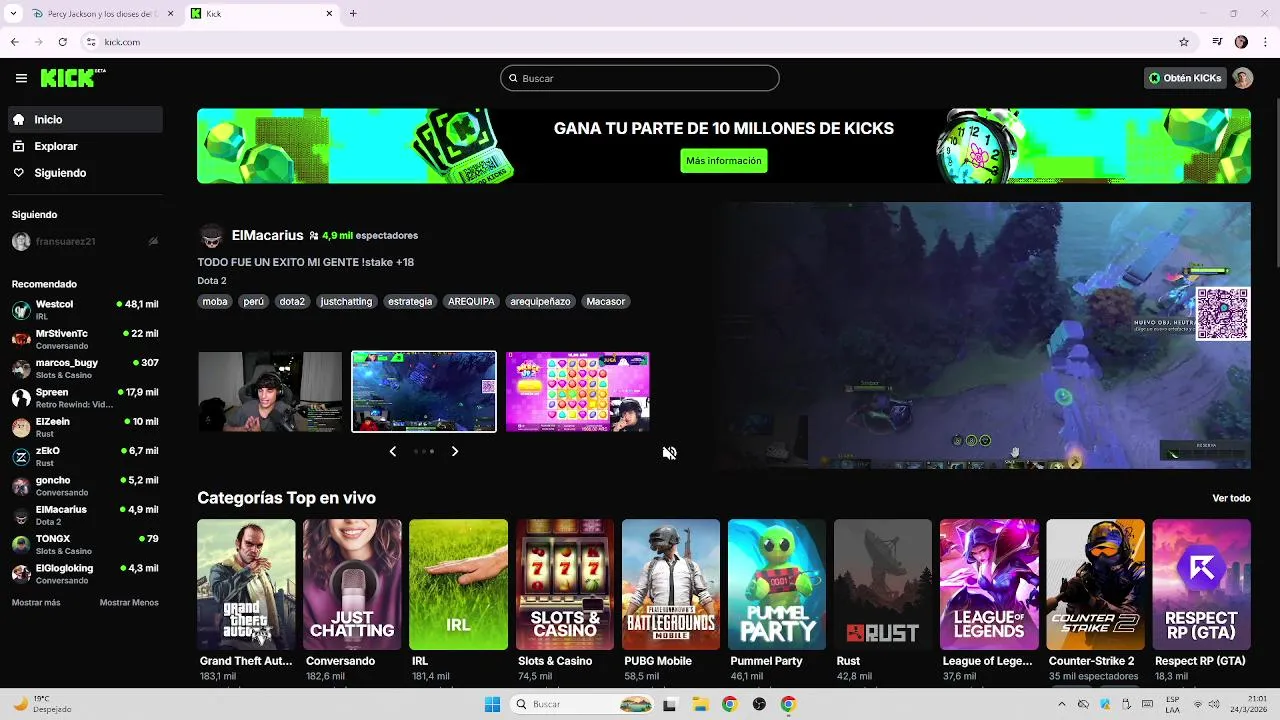Open fransuarez21 in Siguiendo list
Viewport: 1280px width, 720px height.
[x=85, y=242]
